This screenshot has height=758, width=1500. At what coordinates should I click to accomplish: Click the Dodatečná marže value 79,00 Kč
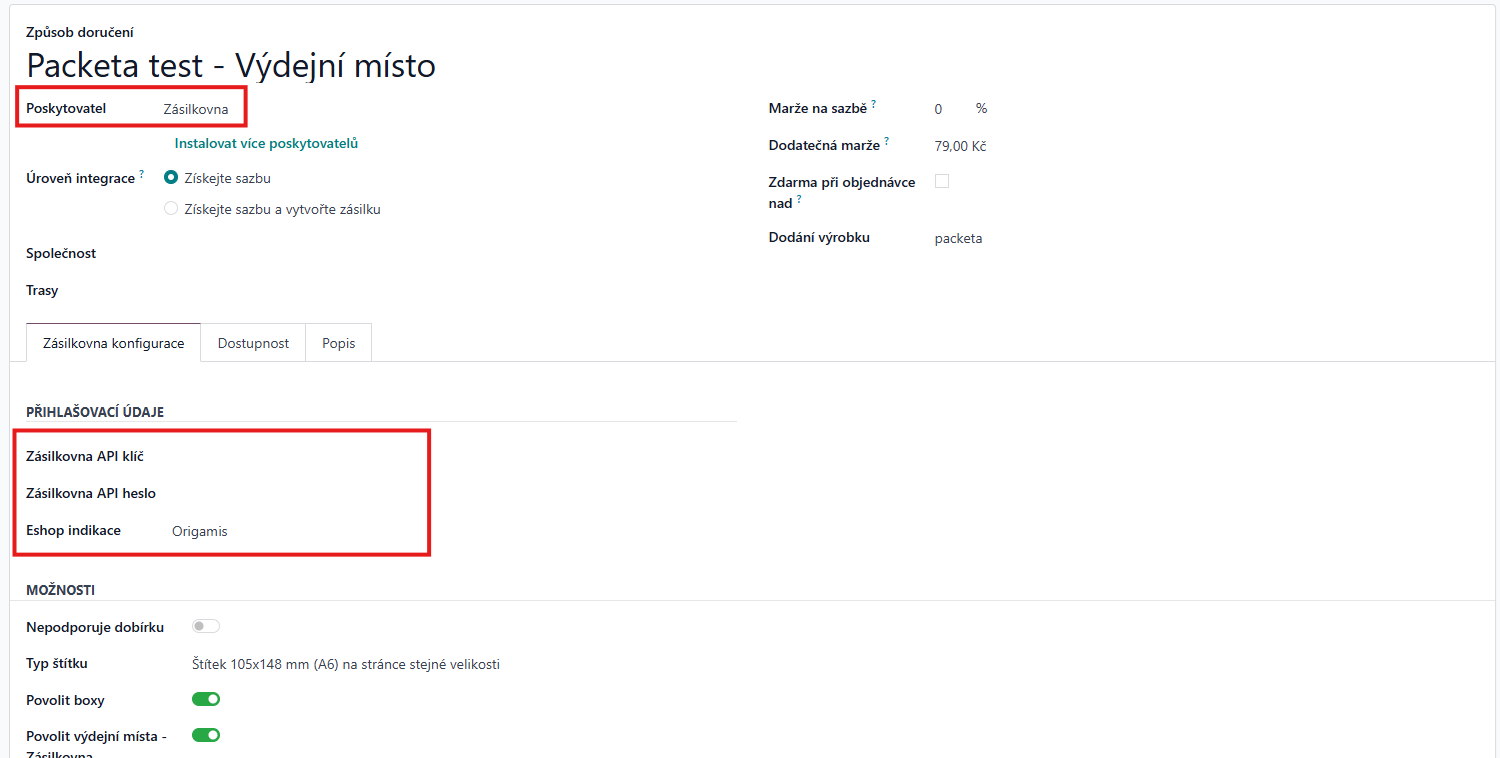(960, 146)
